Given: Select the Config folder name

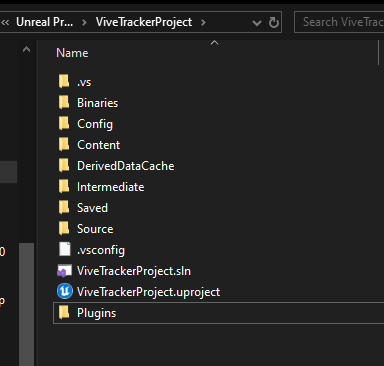Looking at the screenshot, I should 95,124.
